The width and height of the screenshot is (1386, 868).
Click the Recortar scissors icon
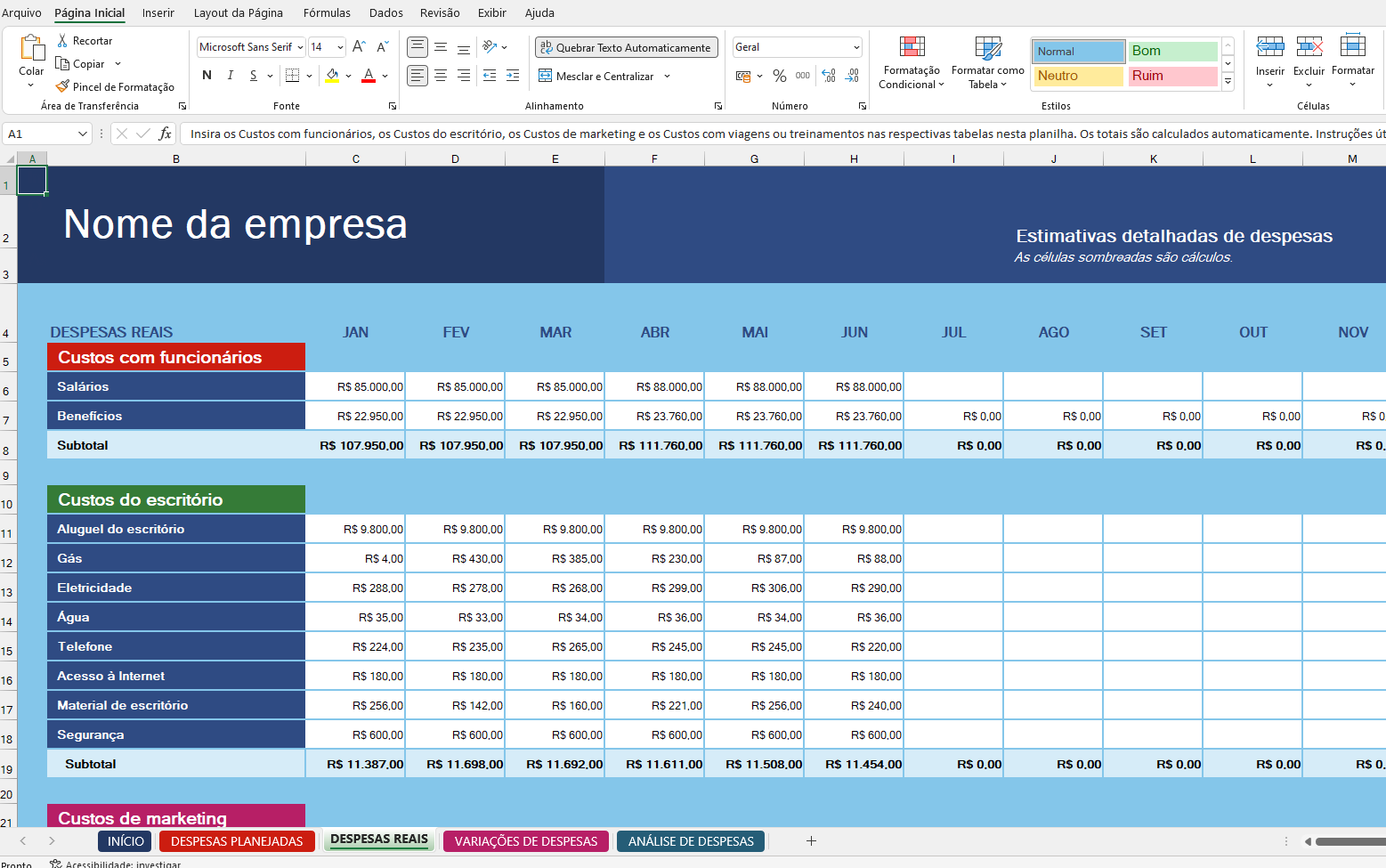point(62,41)
